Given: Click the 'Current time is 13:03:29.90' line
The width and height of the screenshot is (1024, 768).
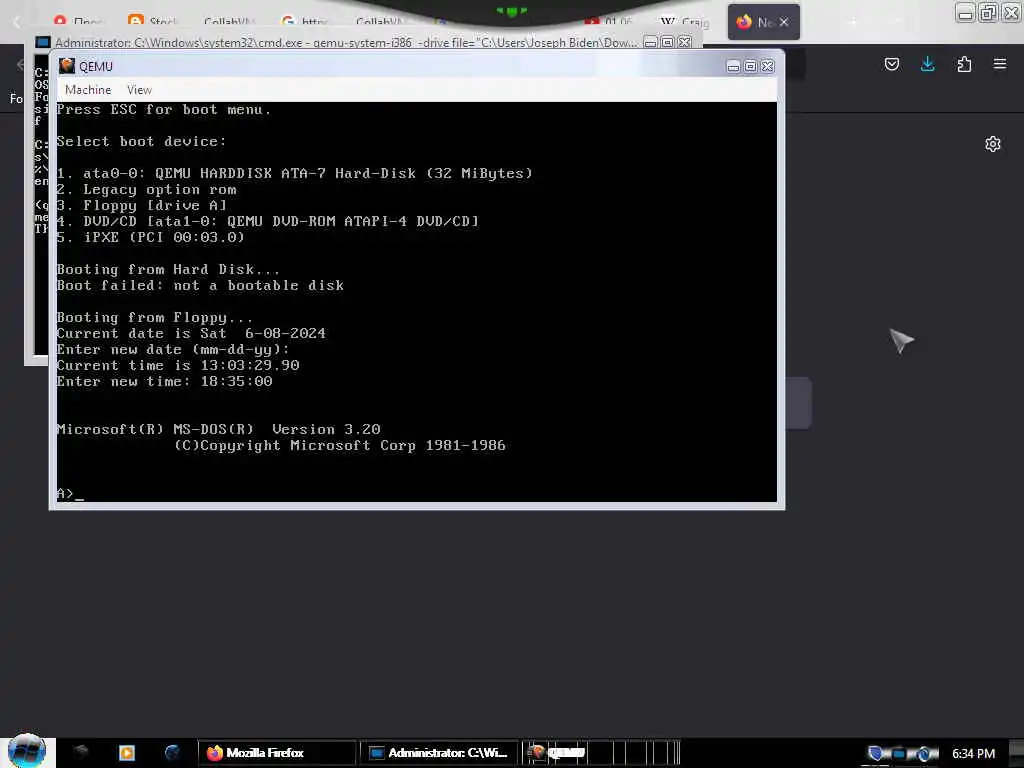Looking at the screenshot, I should click(178, 365).
